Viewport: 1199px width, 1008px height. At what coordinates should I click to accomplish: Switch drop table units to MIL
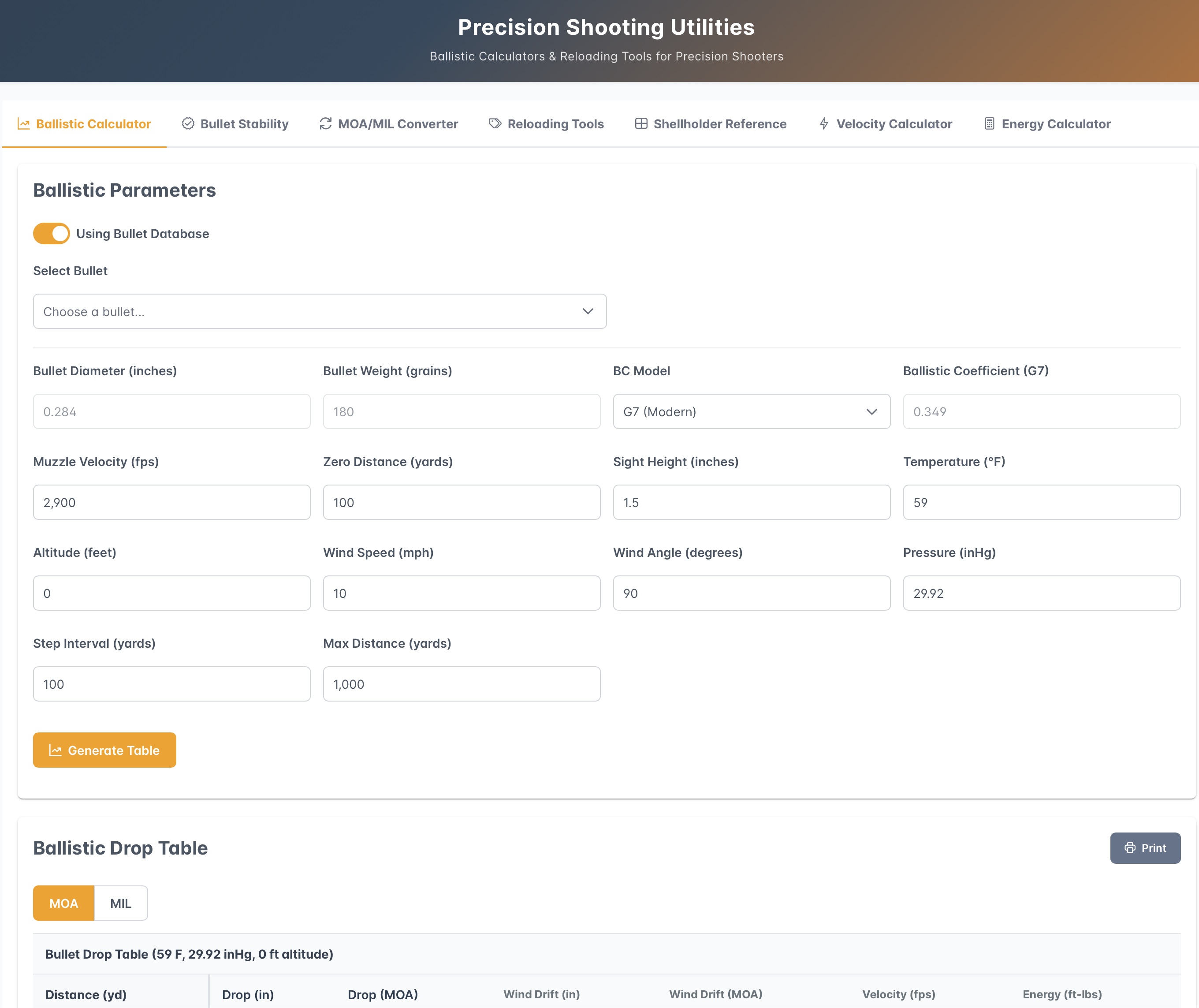pyautogui.click(x=120, y=903)
